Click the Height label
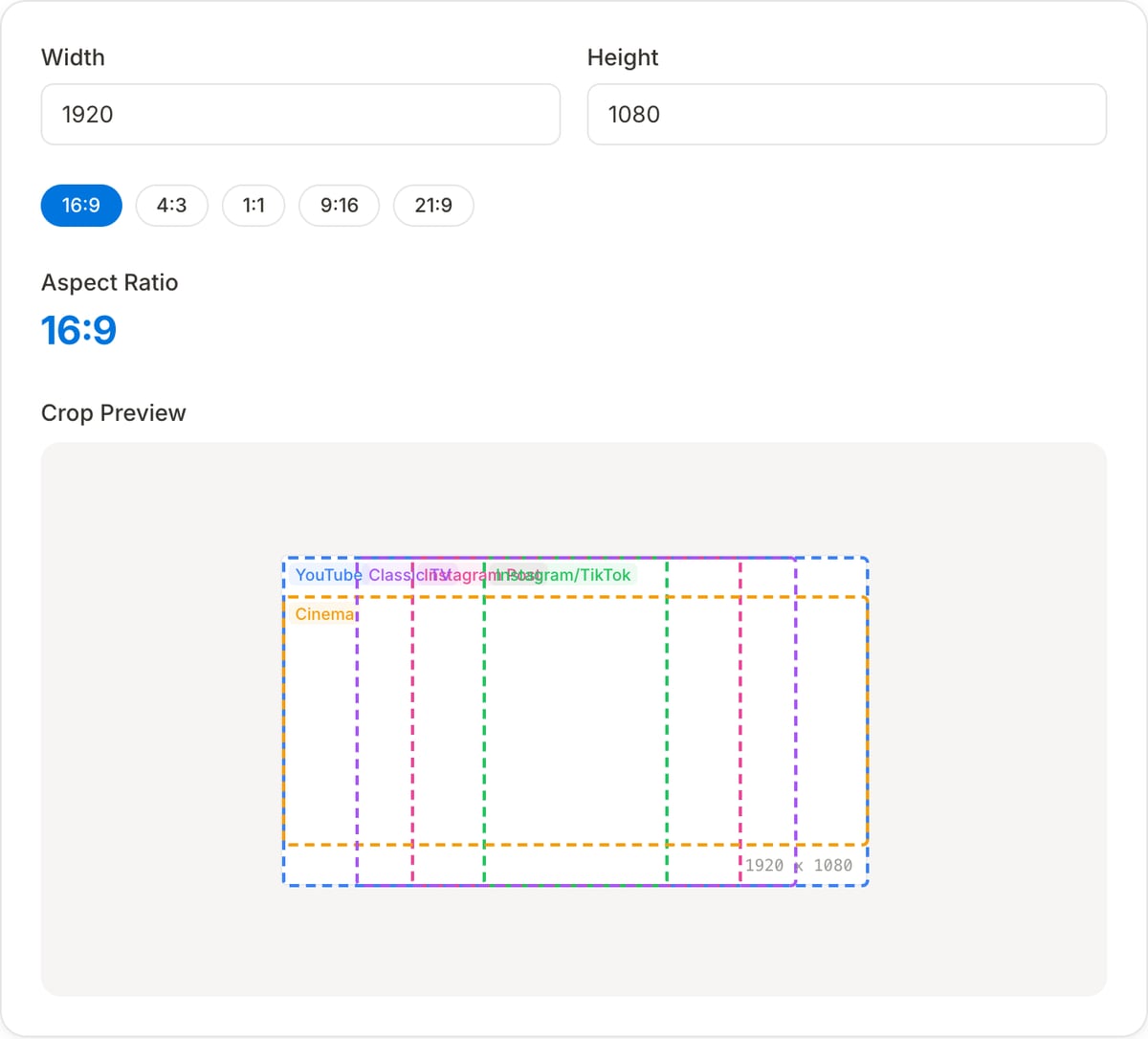Screen dimensions: 1148x1039 tap(623, 57)
